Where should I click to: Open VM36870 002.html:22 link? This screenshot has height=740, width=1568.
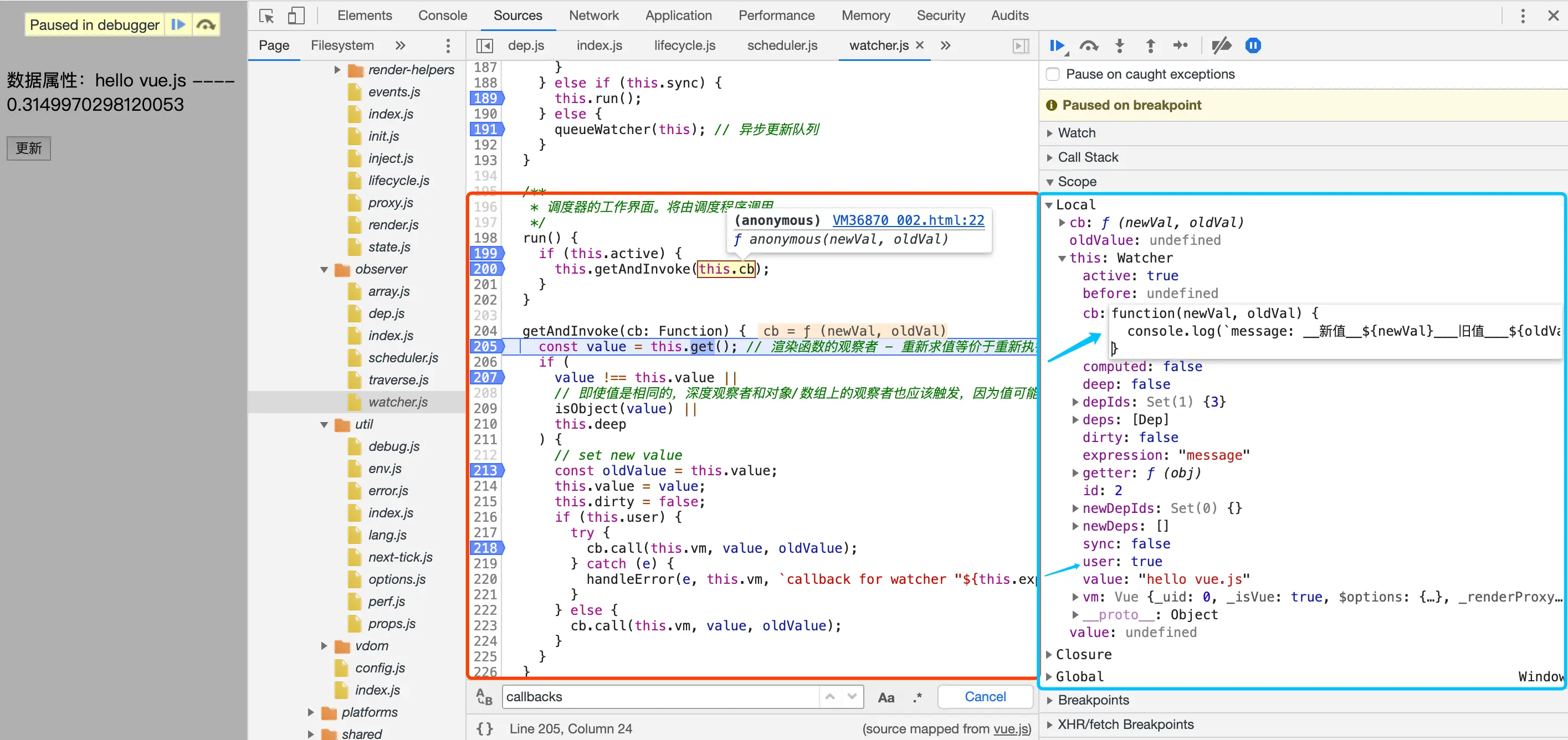(908, 220)
